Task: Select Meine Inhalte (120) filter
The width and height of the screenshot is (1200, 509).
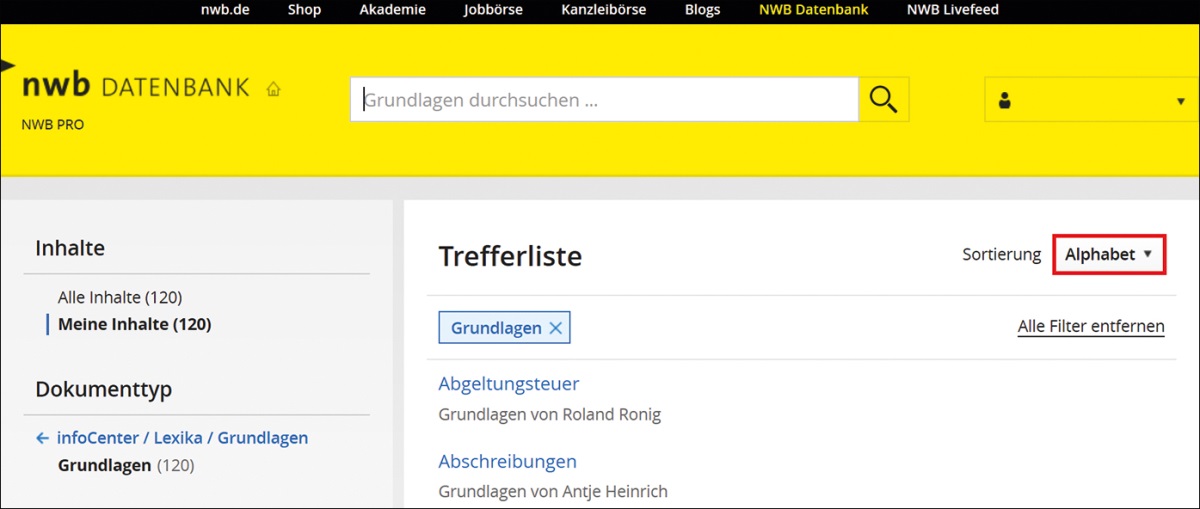Action: (134, 324)
